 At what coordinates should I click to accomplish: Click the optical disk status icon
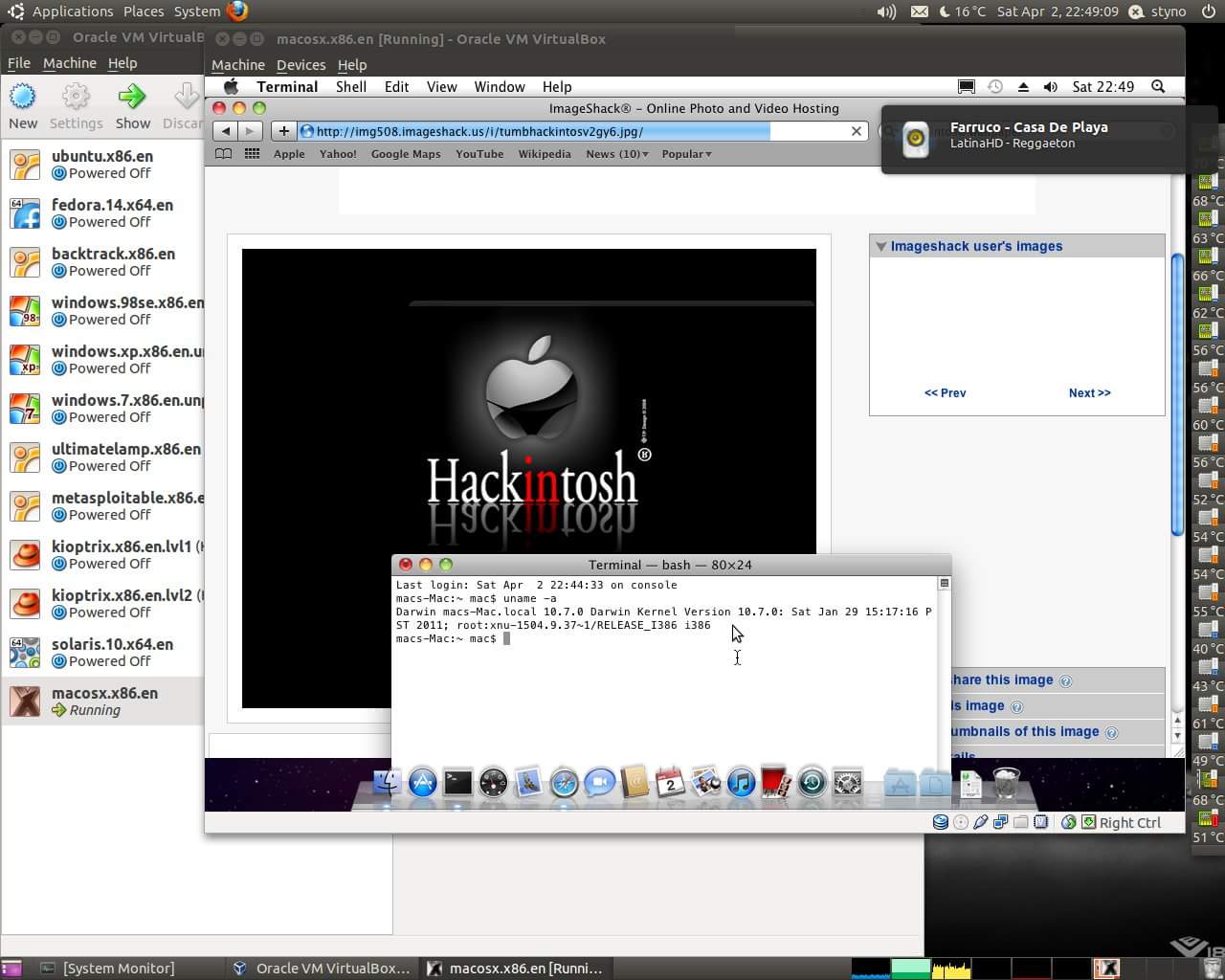click(961, 822)
